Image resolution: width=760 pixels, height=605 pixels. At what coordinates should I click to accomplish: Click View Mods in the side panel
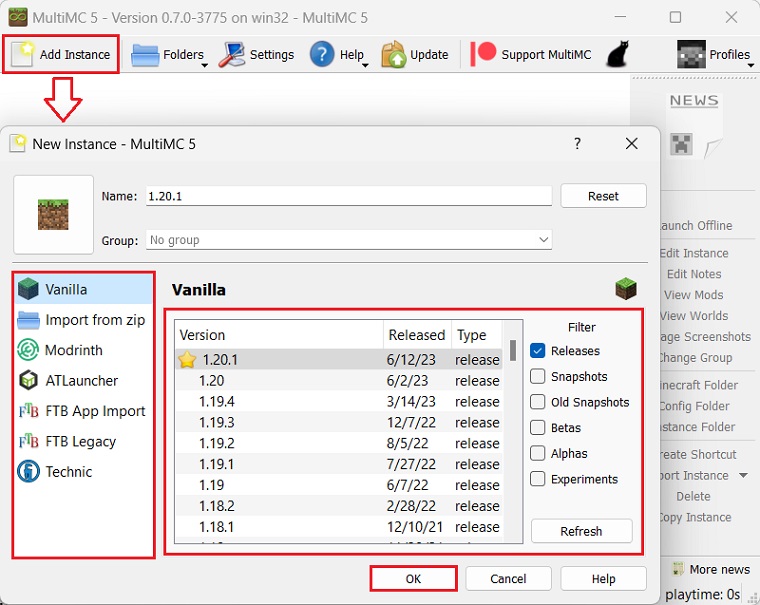coord(694,295)
